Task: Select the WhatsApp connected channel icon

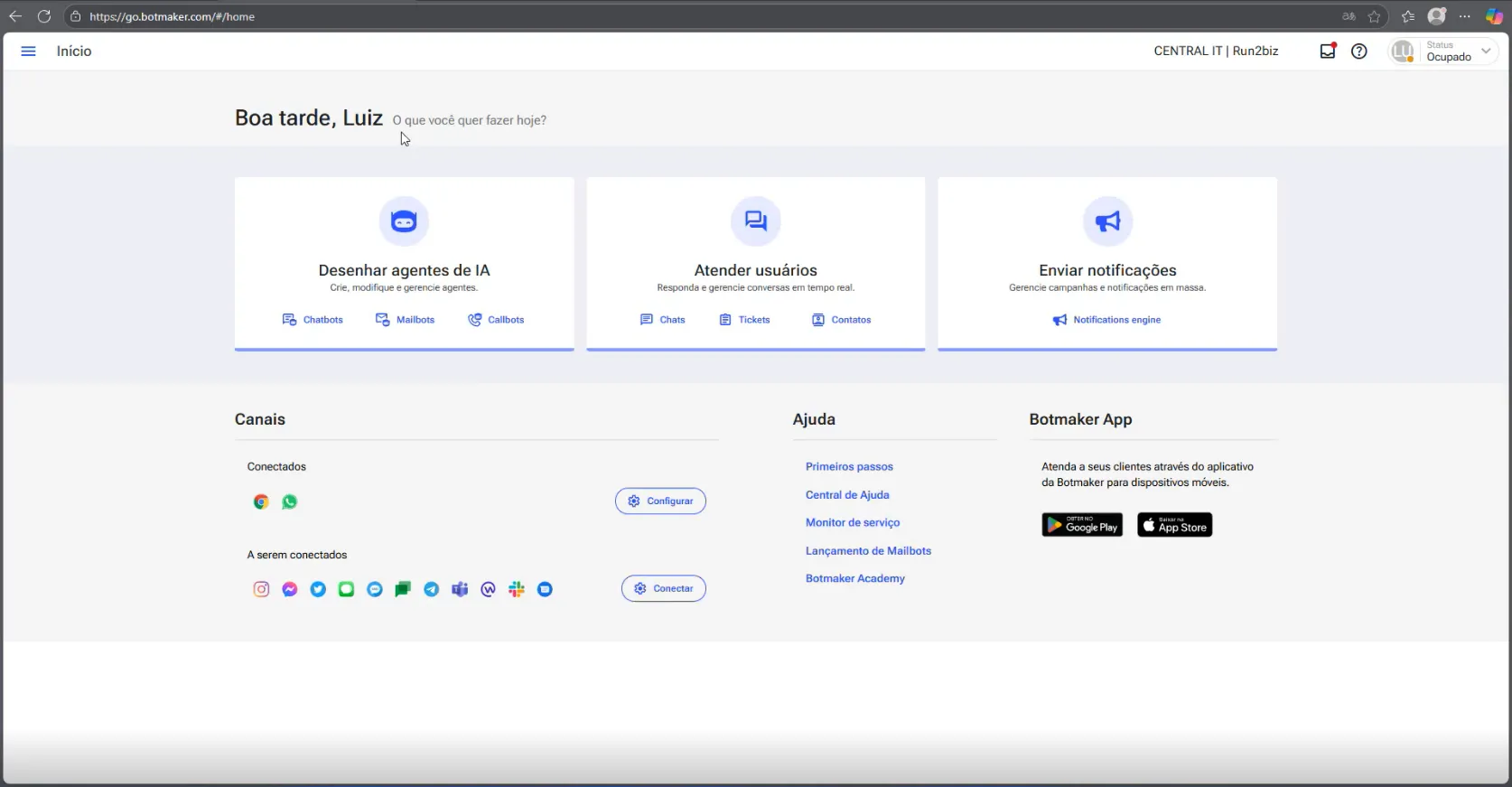Action: (290, 501)
